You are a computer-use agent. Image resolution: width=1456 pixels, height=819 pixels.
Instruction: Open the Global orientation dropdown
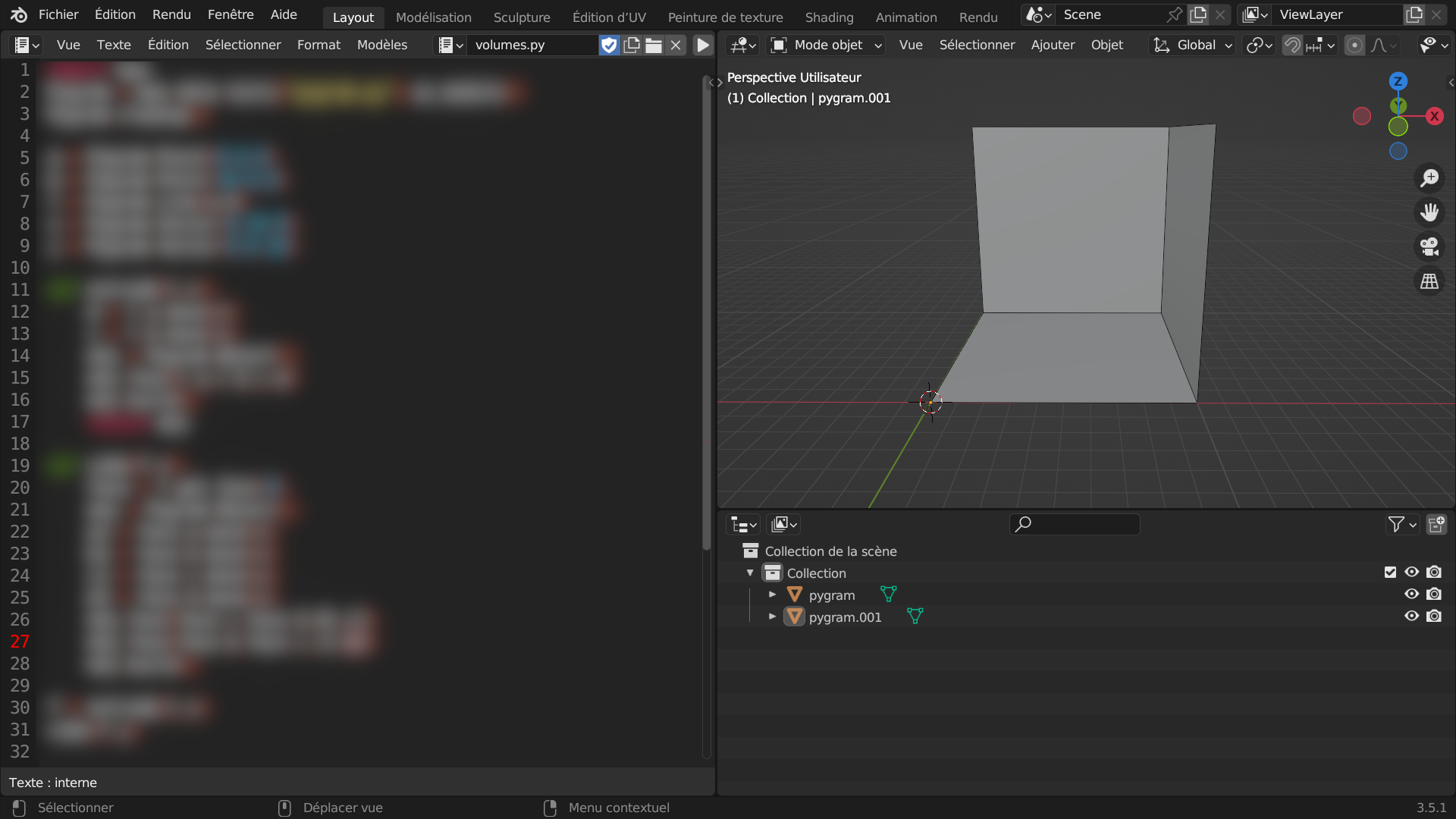click(x=1193, y=45)
